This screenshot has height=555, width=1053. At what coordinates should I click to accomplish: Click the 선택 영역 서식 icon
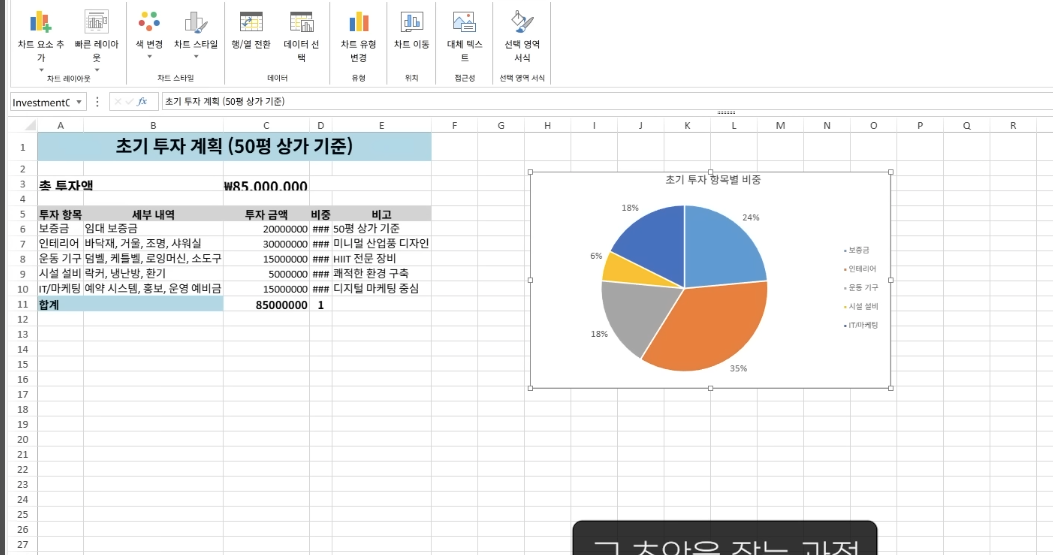click(522, 22)
